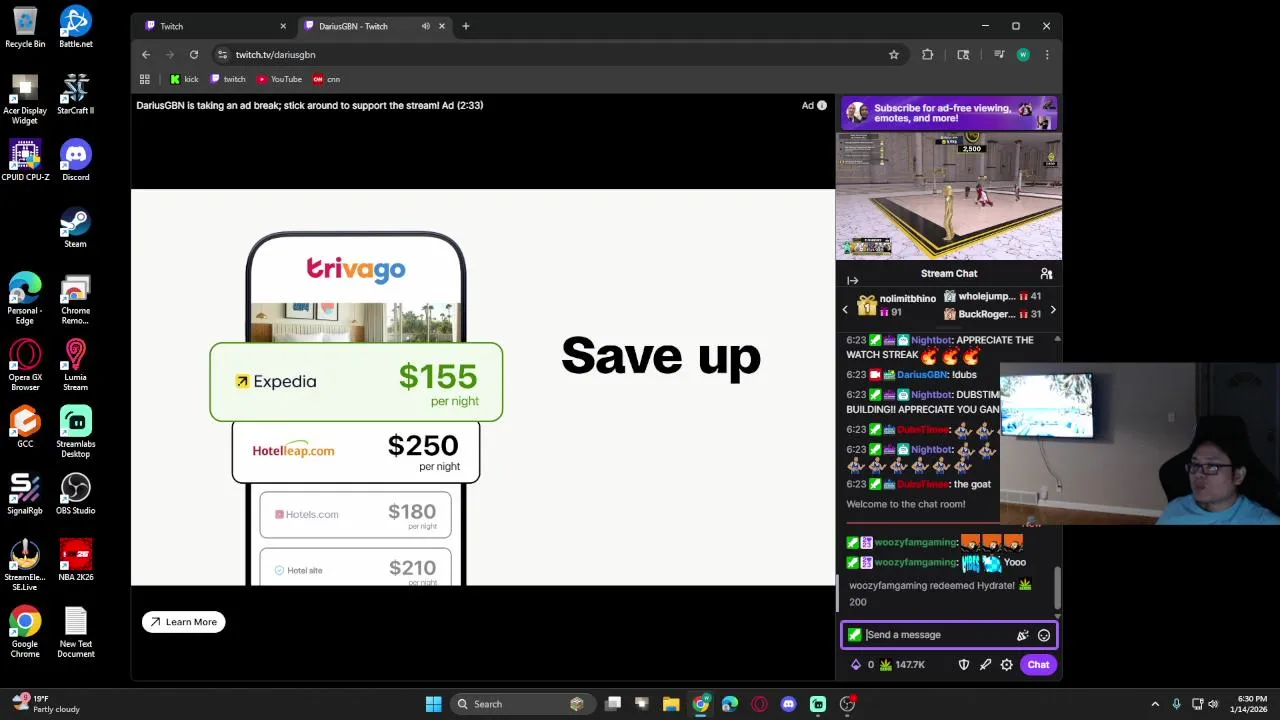Open the cnn bookmark
1280x720 pixels.
326,79
